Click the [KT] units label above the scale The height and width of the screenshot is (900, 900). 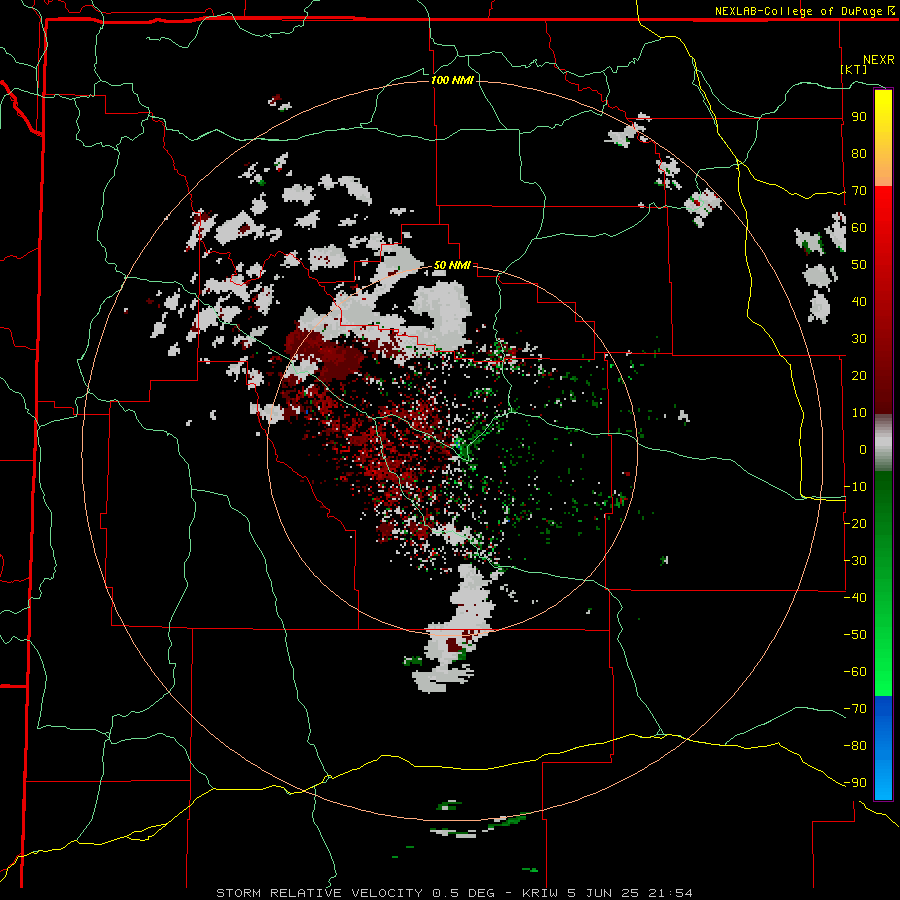(x=854, y=69)
